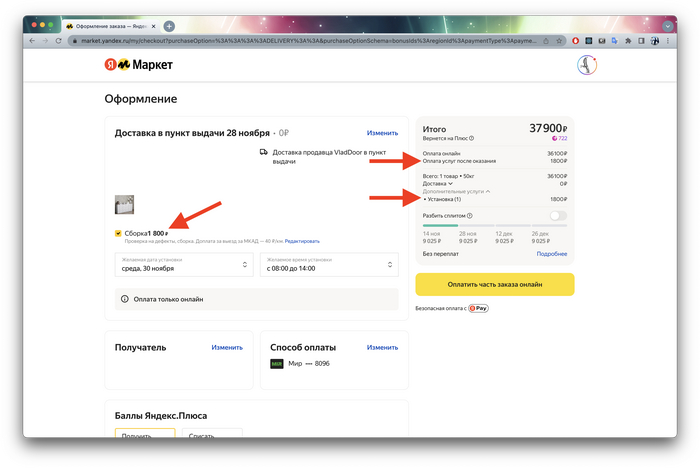The height and width of the screenshot is (468, 700).
Task: Click the Подробнее link for split payment
Action: (x=551, y=254)
